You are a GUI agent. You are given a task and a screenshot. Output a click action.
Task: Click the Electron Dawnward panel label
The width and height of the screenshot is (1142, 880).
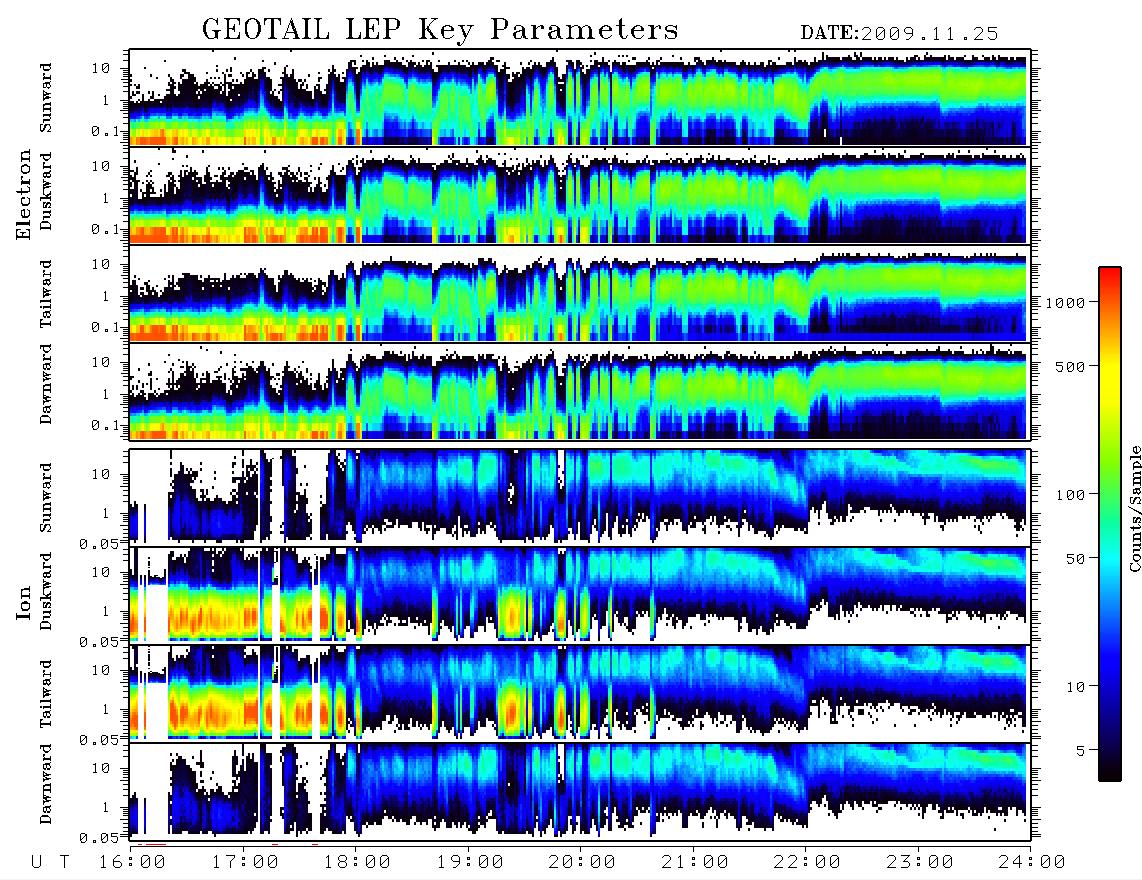pyautogui.click(x=46, y=384)
